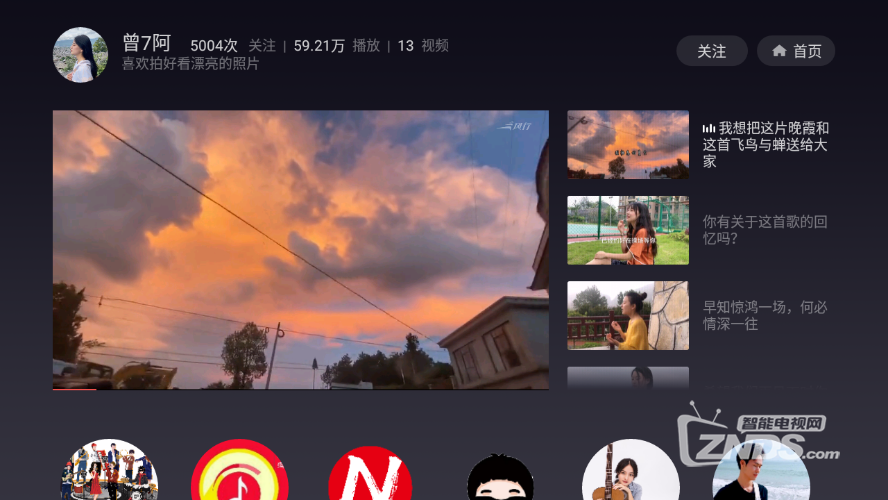Click the red video progress bar

click(x=75, y=389)
